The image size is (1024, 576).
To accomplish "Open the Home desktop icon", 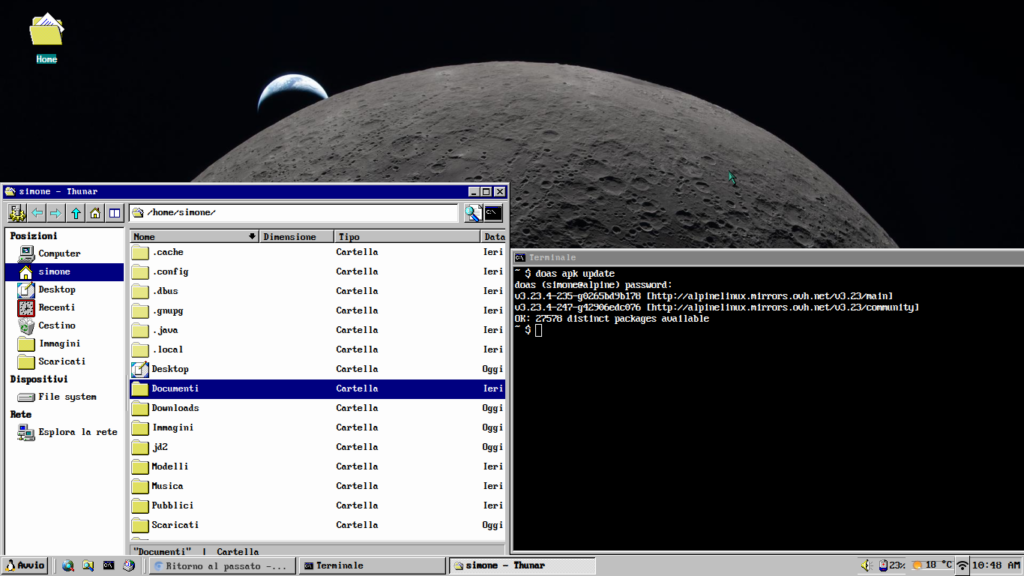I will (46, 39).
